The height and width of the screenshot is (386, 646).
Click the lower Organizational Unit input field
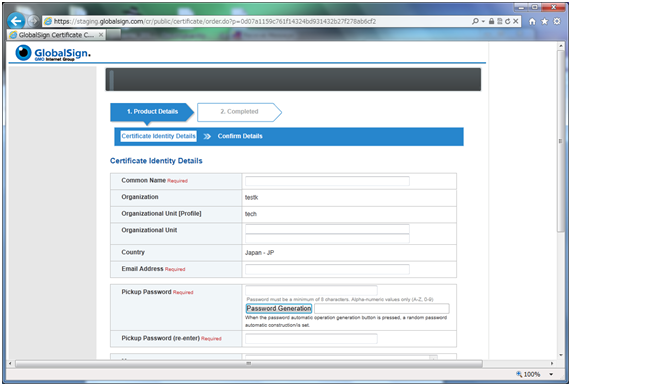coord(327,239)
